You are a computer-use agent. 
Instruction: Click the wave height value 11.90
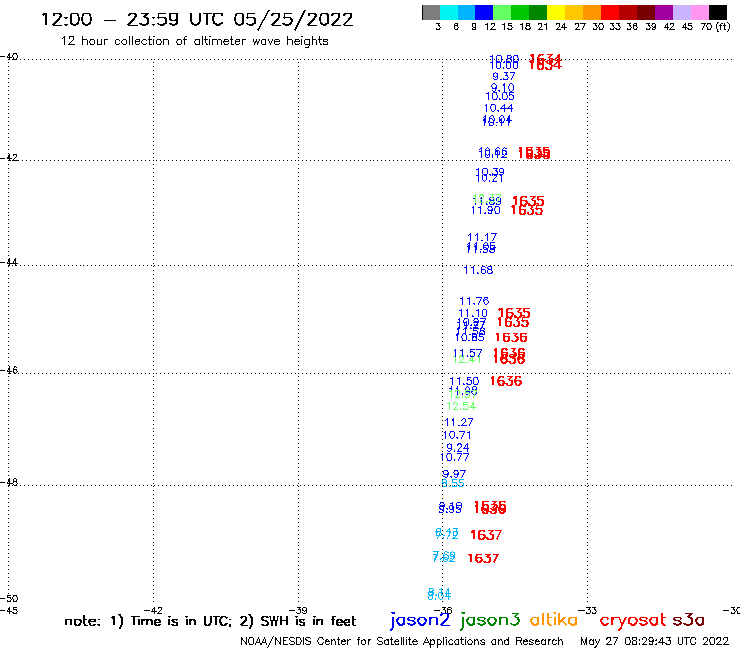pyautogui.click(x=486, y=210)
